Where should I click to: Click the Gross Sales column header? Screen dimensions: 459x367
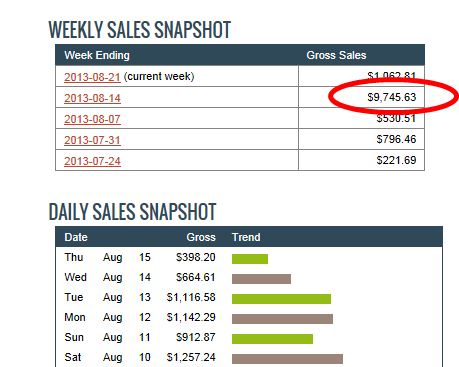pyautogui.click(x=336, y=55)
